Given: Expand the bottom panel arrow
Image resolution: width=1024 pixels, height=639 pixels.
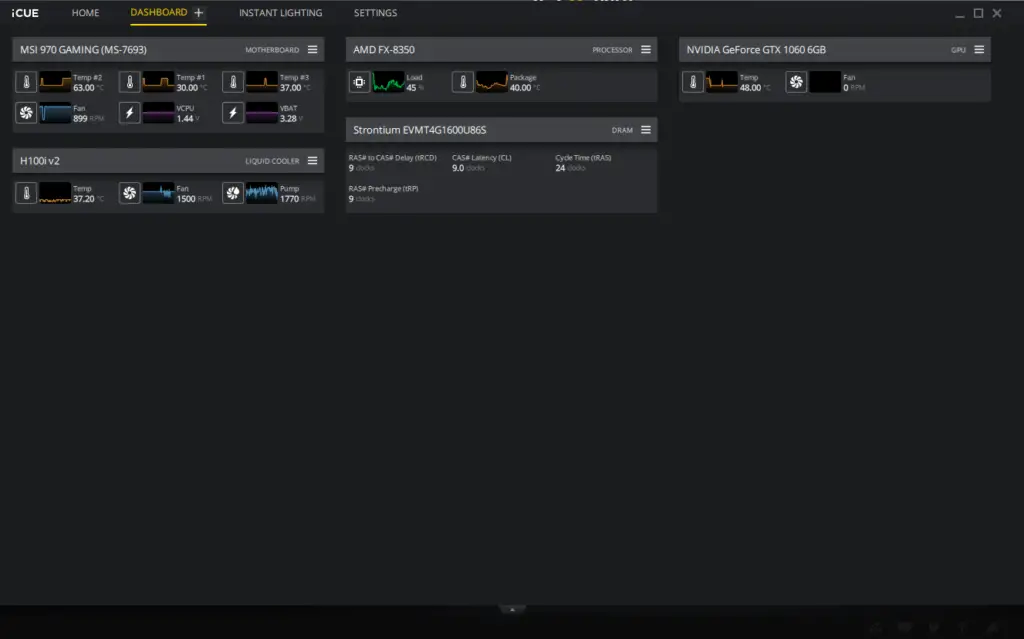Looking at the screenshot, I should [x=512, y=610].
